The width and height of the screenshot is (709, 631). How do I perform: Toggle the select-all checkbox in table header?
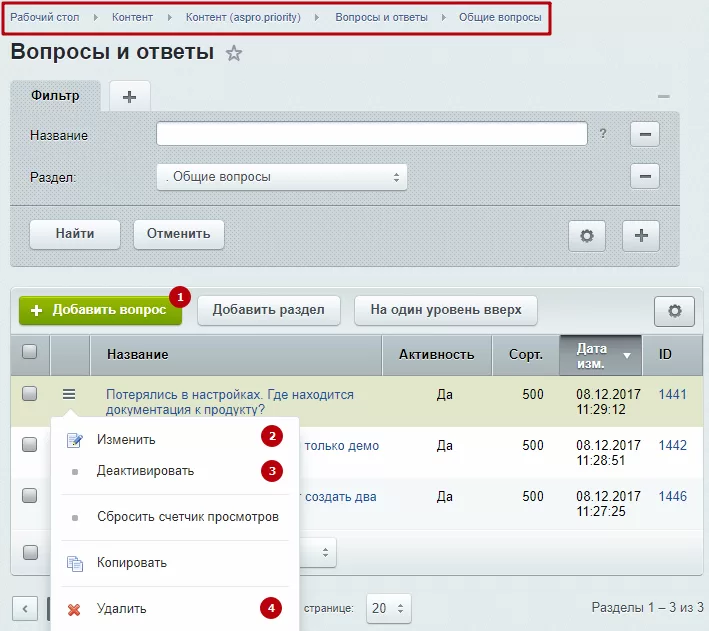click(x=30, y=351)
